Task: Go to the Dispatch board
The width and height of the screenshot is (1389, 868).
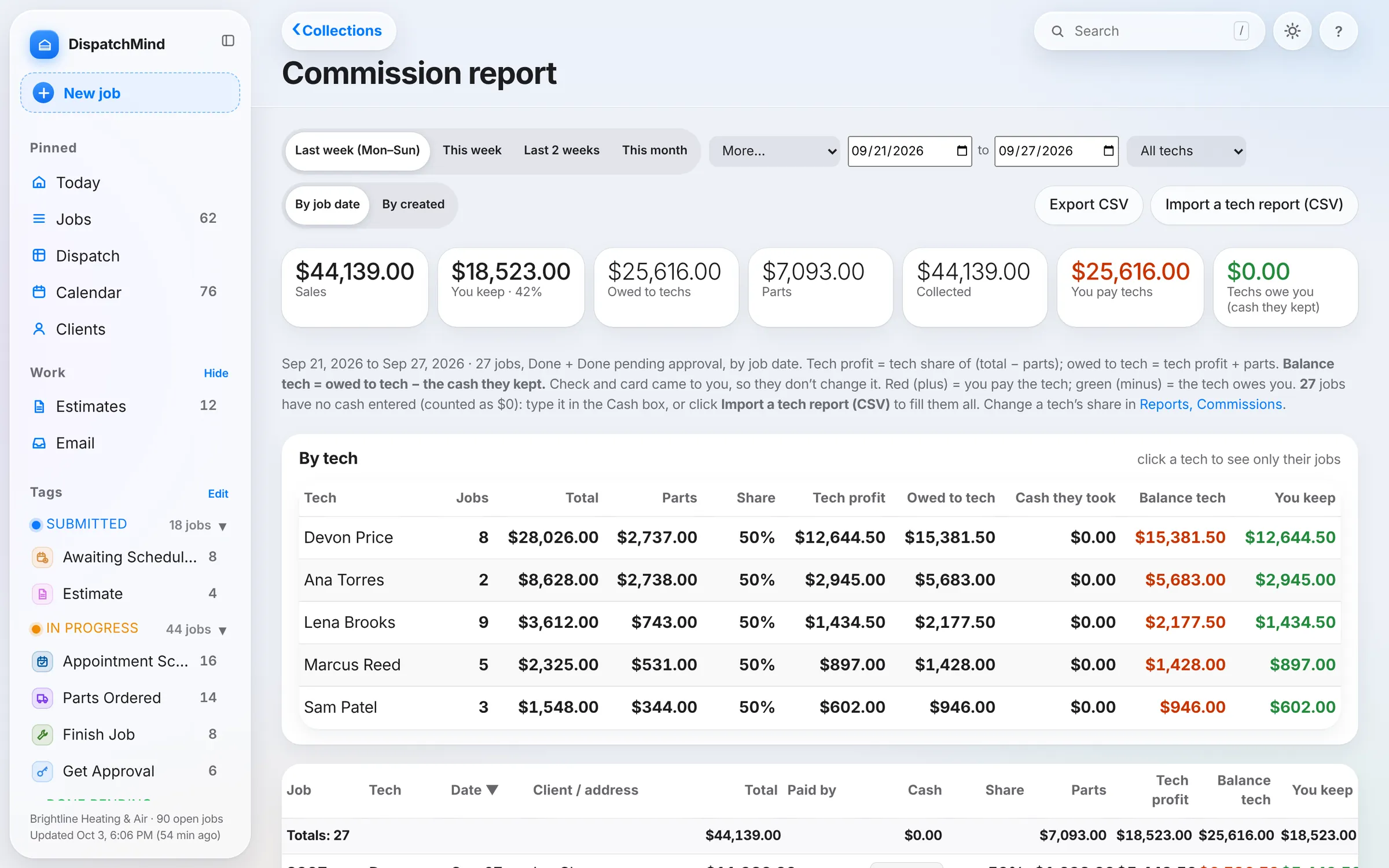Action: point(130,256)
